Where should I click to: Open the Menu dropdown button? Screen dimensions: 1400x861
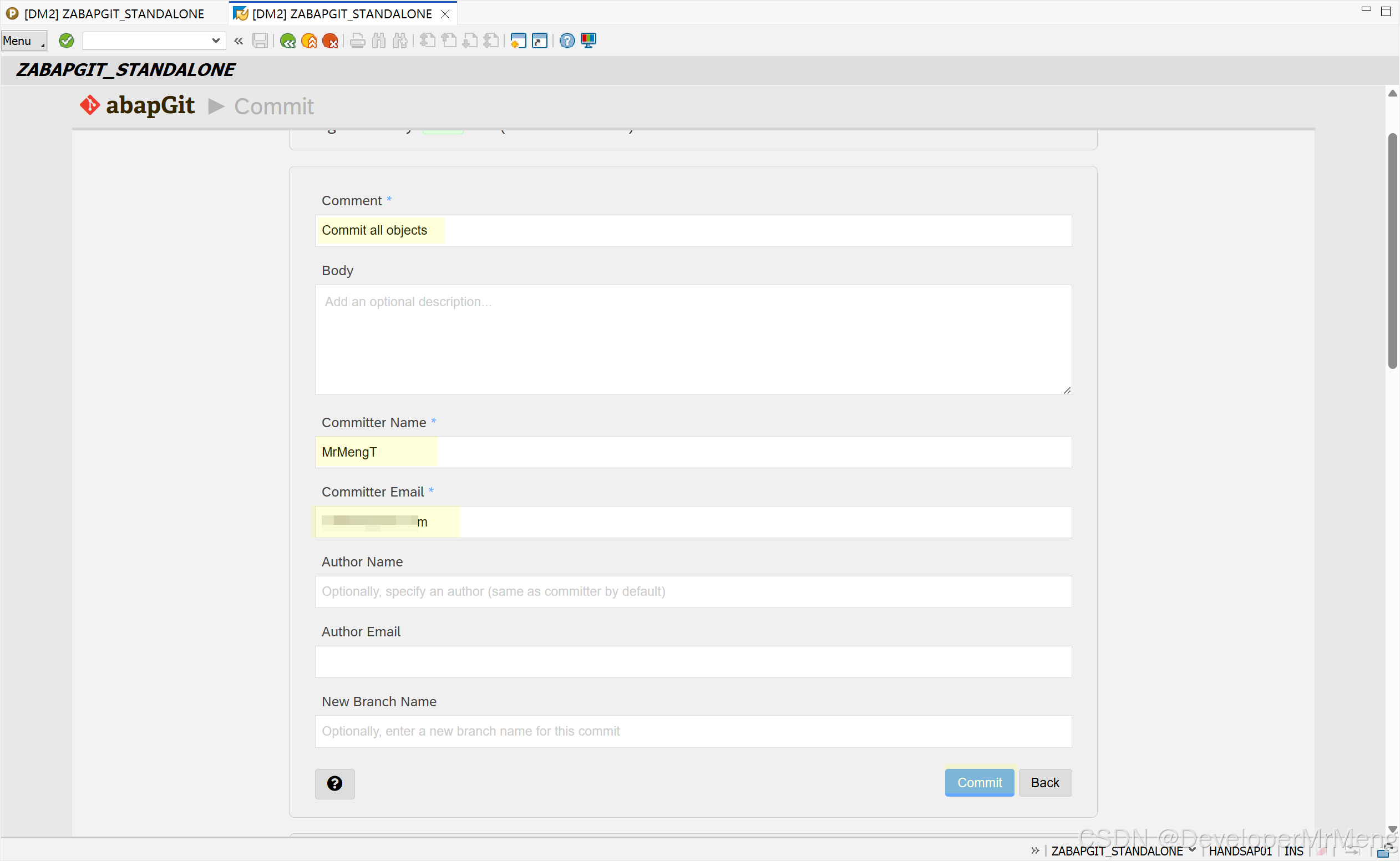[x=23, y=40]
